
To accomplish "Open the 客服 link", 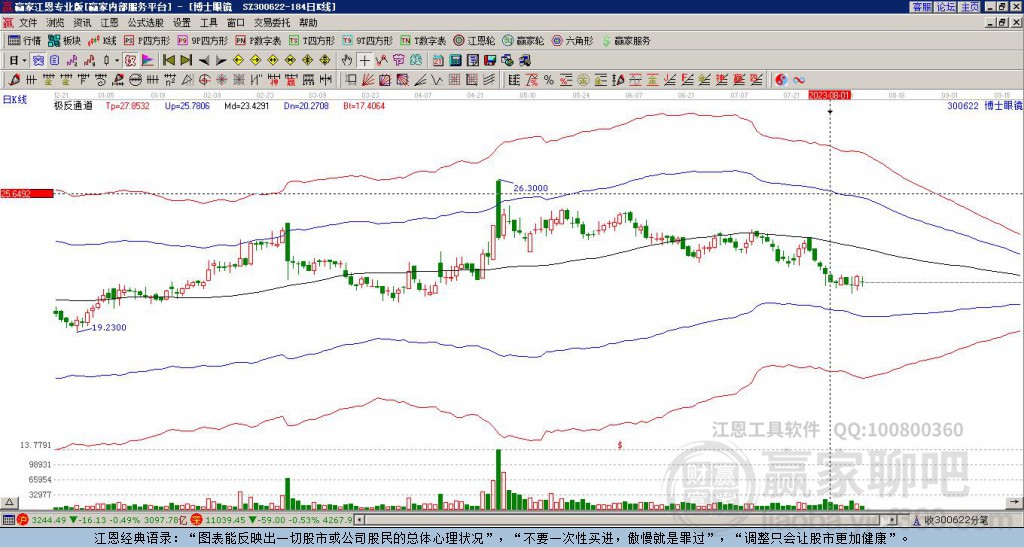I will [922, 7].
